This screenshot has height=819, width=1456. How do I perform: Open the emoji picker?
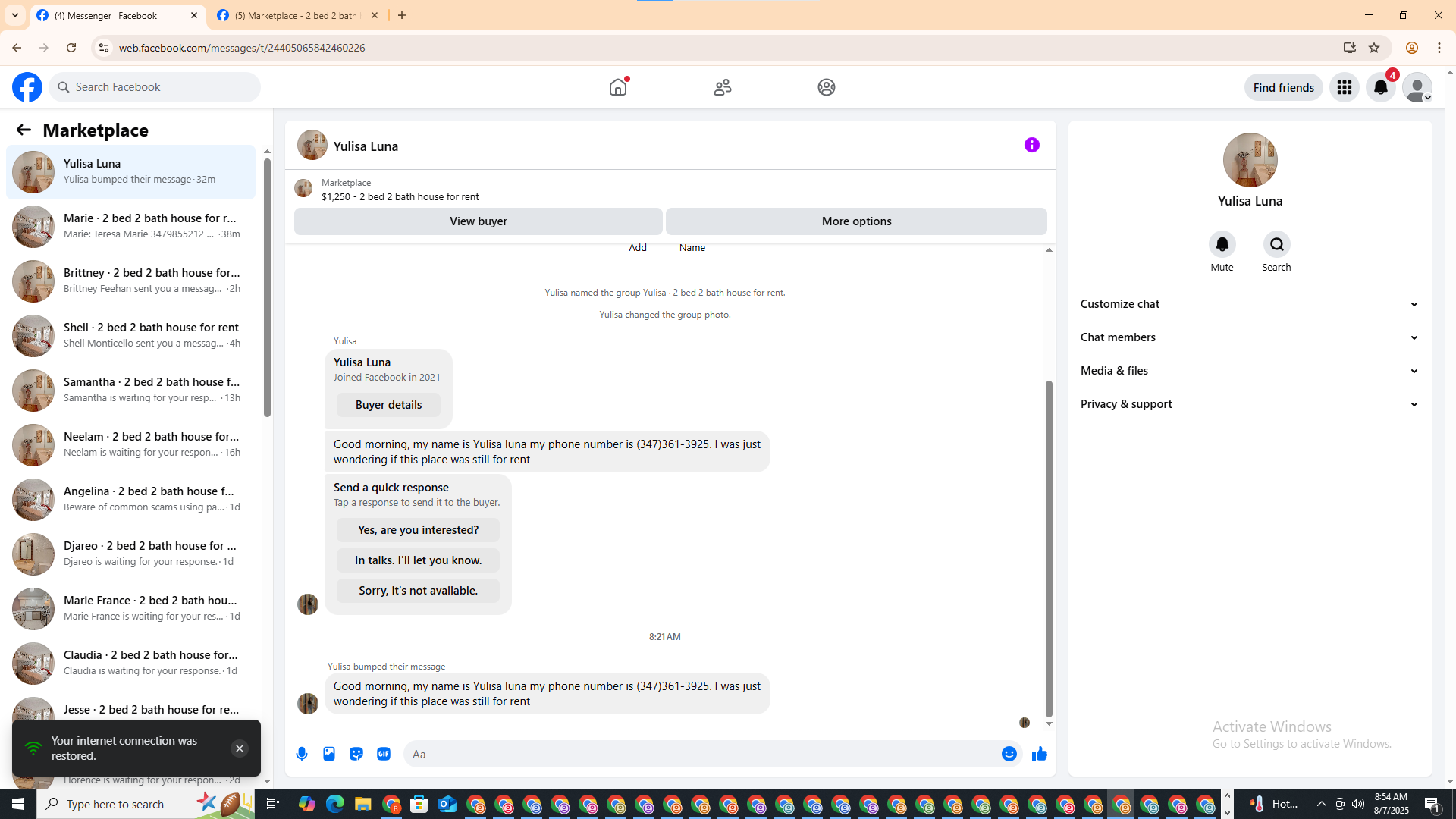[1009, 754]
